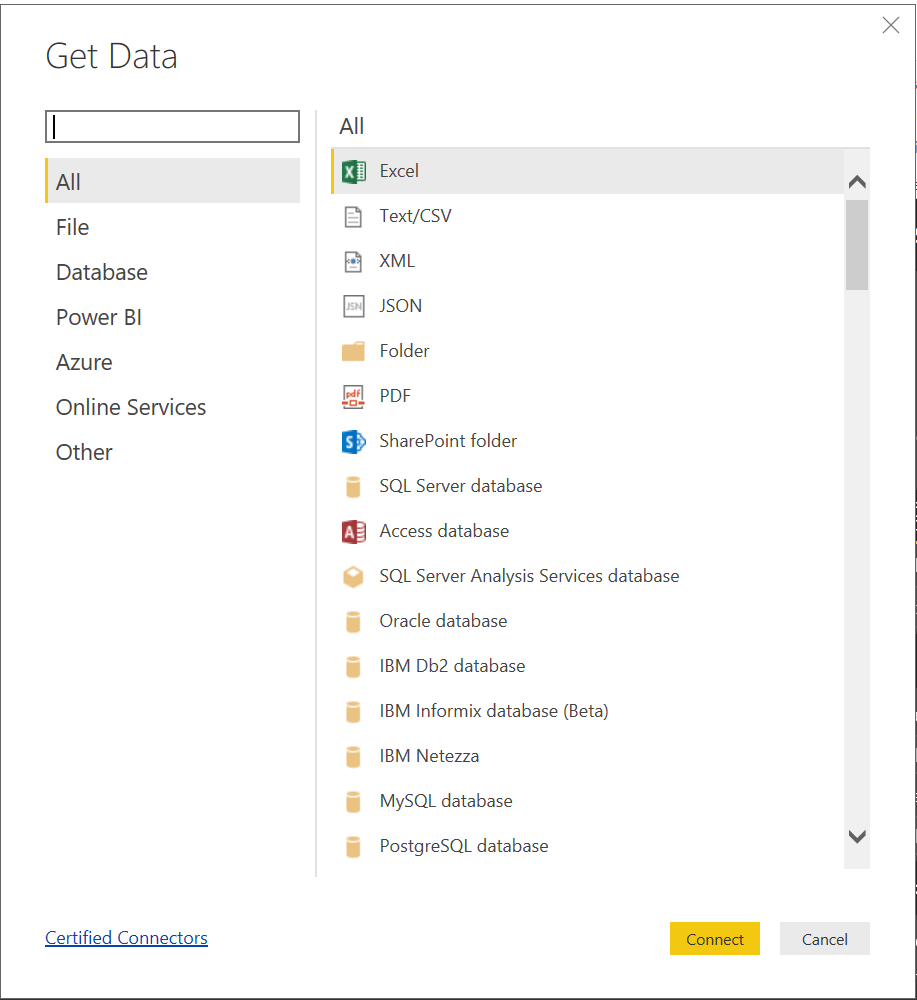The width and height of the screenshot is (917, 1000).
Task: Click the IBM Db2 database icon
Action: tap(353, 666)
